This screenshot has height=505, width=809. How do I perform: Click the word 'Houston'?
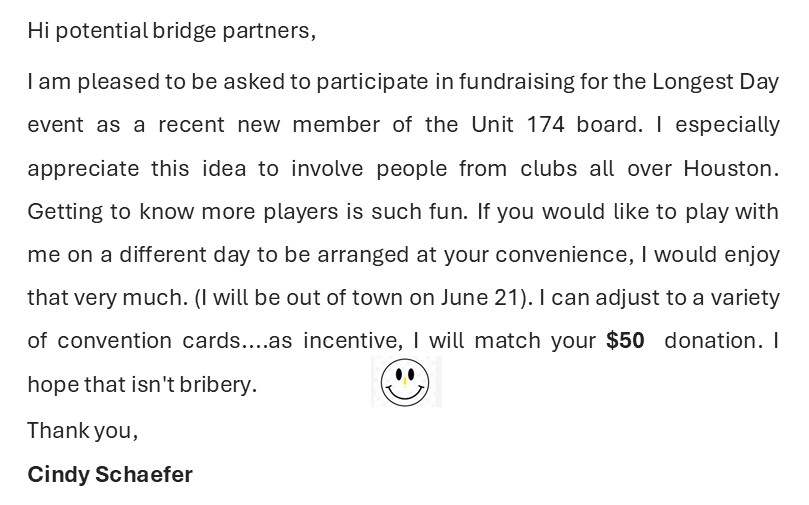pos(729,168)
